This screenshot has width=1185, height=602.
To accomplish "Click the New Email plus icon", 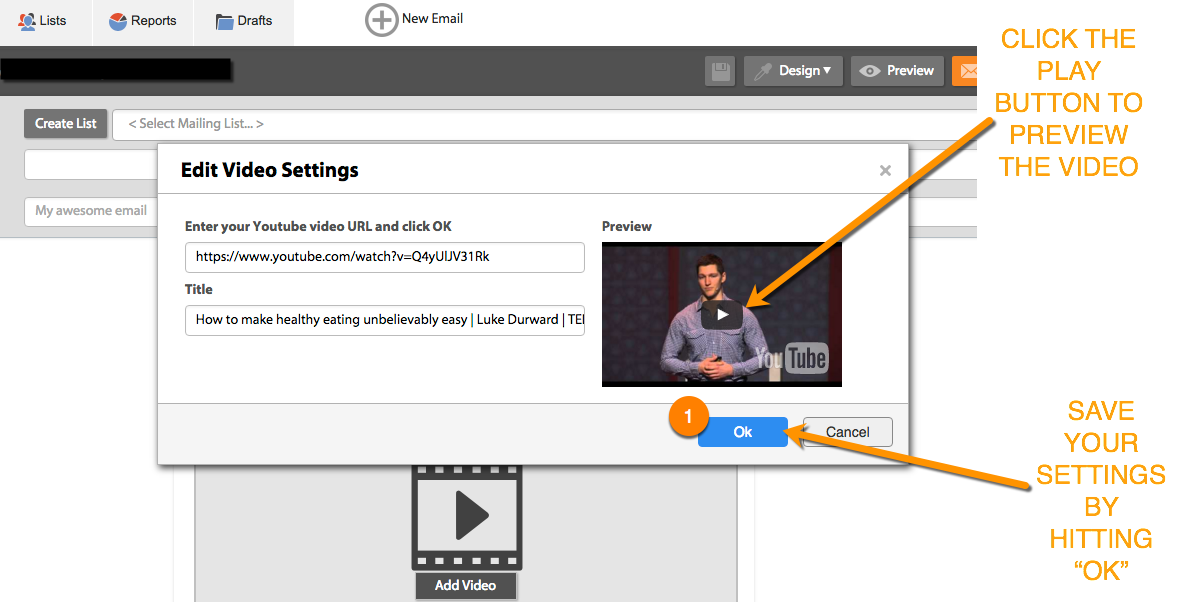I will [x=381, y=20].
